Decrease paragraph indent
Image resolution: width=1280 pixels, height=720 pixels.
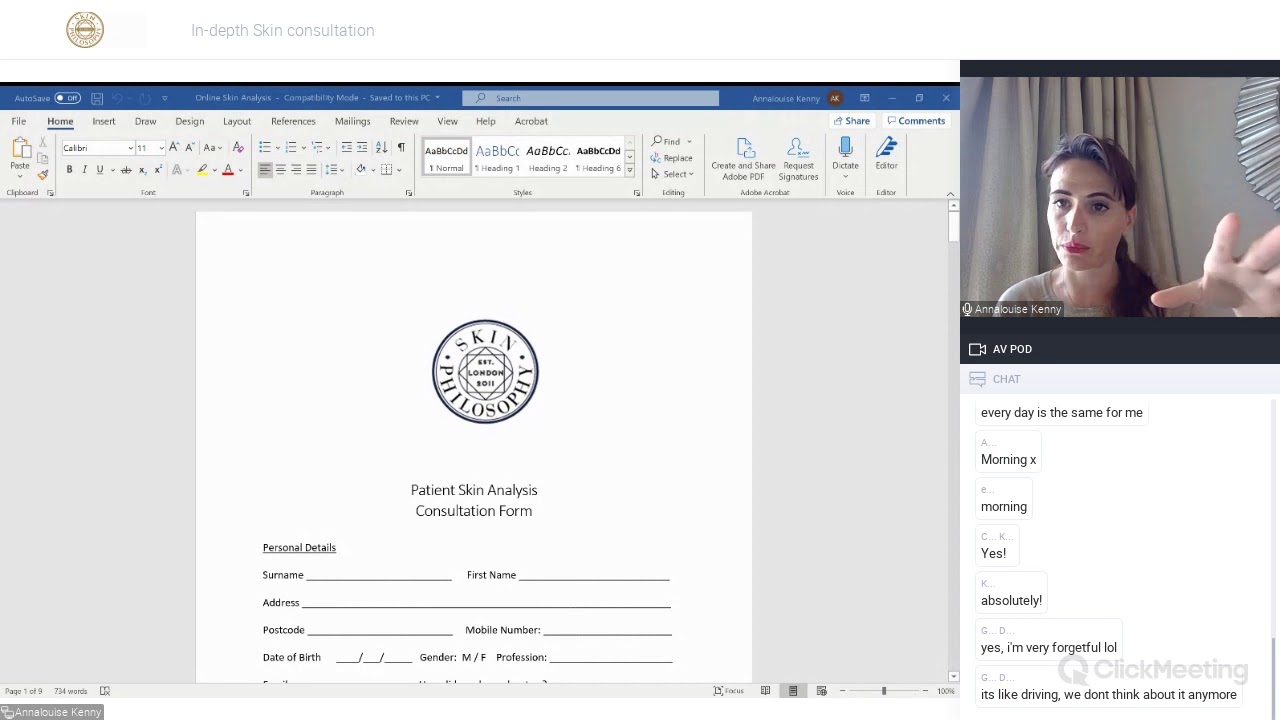tap(346, 148)
